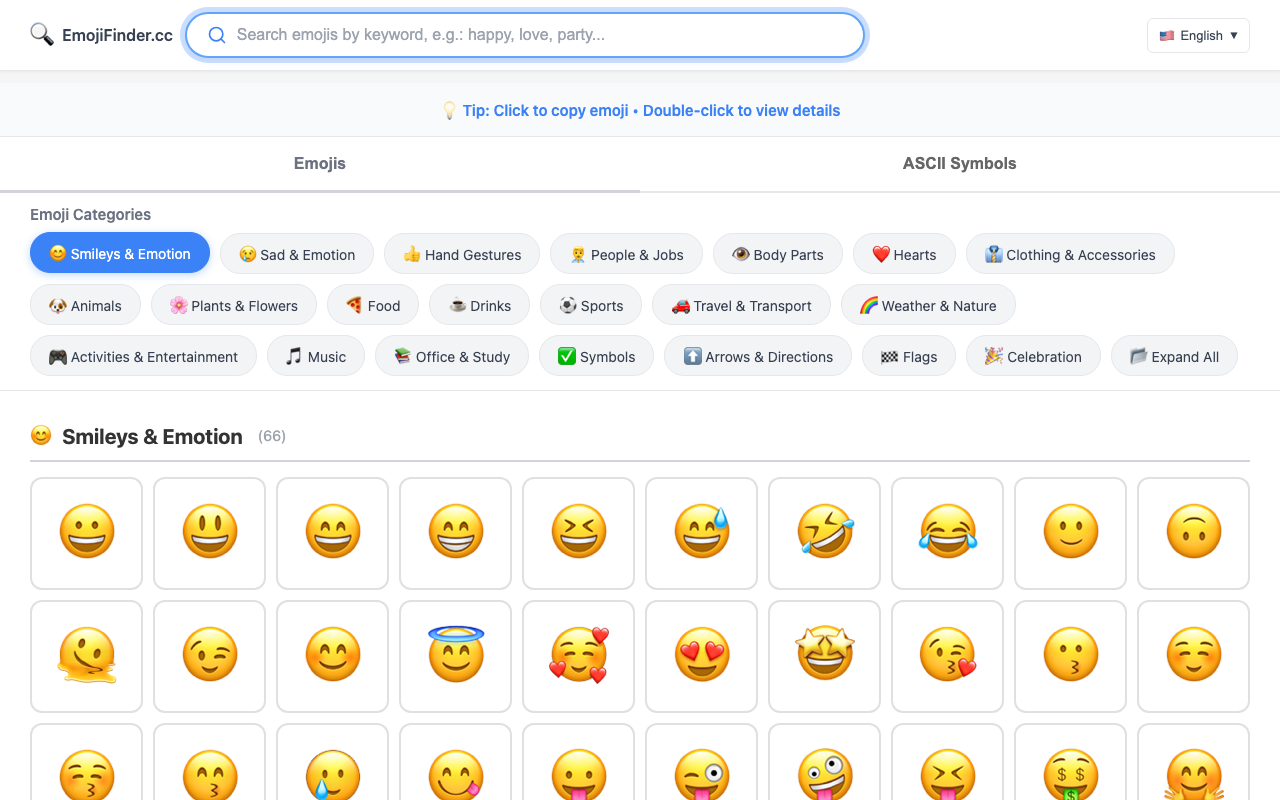1280x800 pixels.
Task: Click the Emoji Categories label
Action: click(90, 214)
